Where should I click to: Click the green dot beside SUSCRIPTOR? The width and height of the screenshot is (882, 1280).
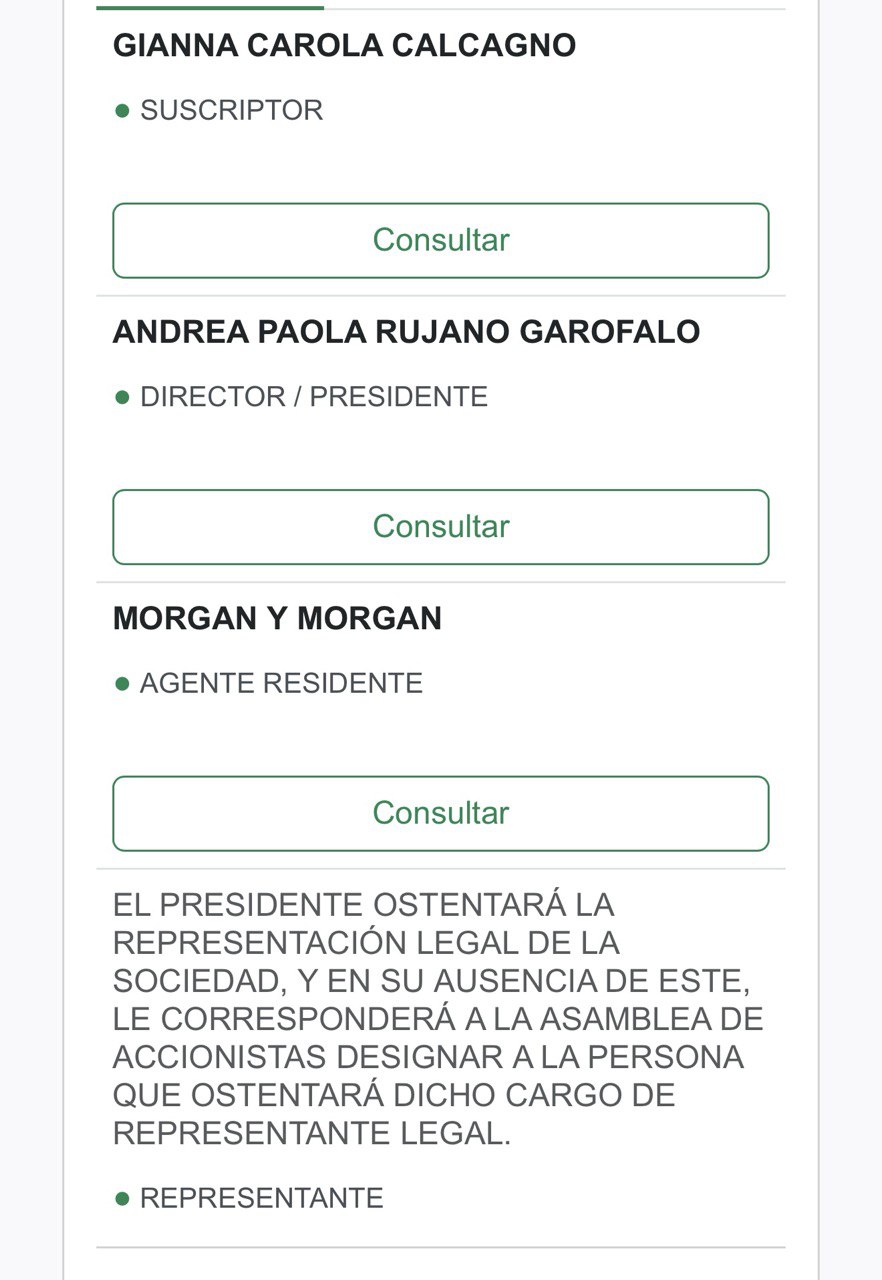pyautogui.click(x=122, y=110)
